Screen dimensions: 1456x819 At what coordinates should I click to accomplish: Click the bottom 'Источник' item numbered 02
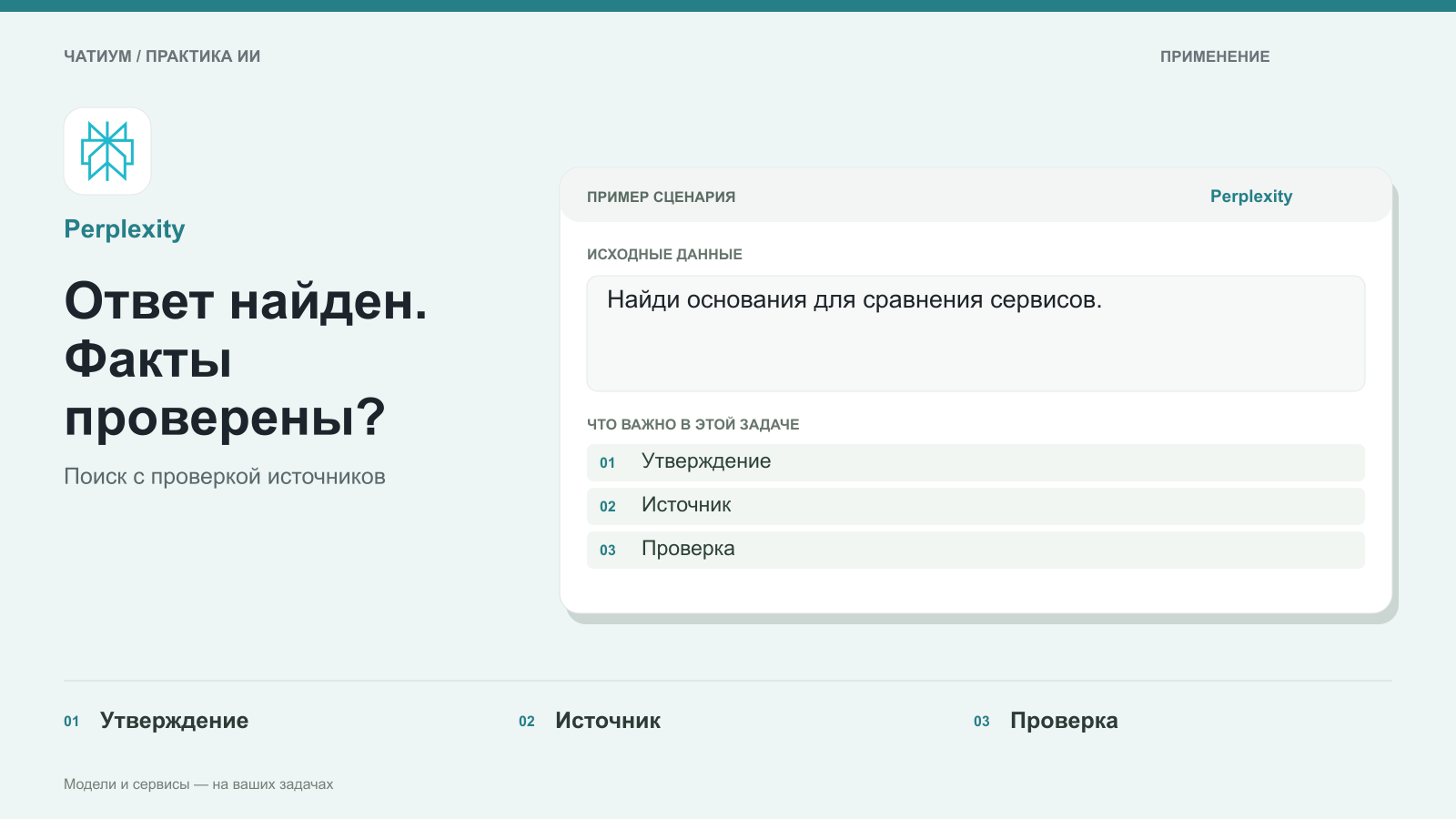point(590,721)
